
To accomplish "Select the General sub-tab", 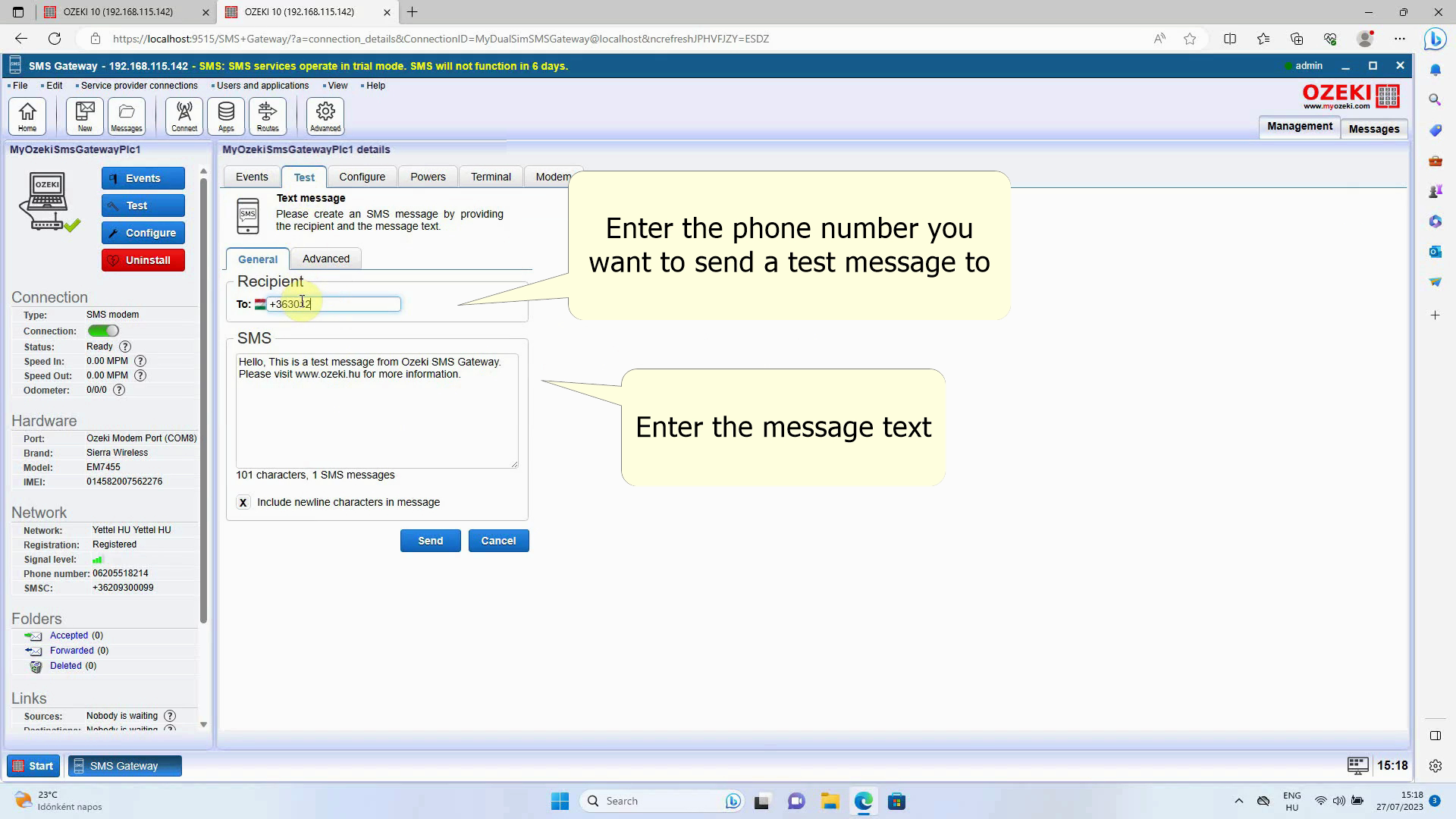I will coord(258,259).
